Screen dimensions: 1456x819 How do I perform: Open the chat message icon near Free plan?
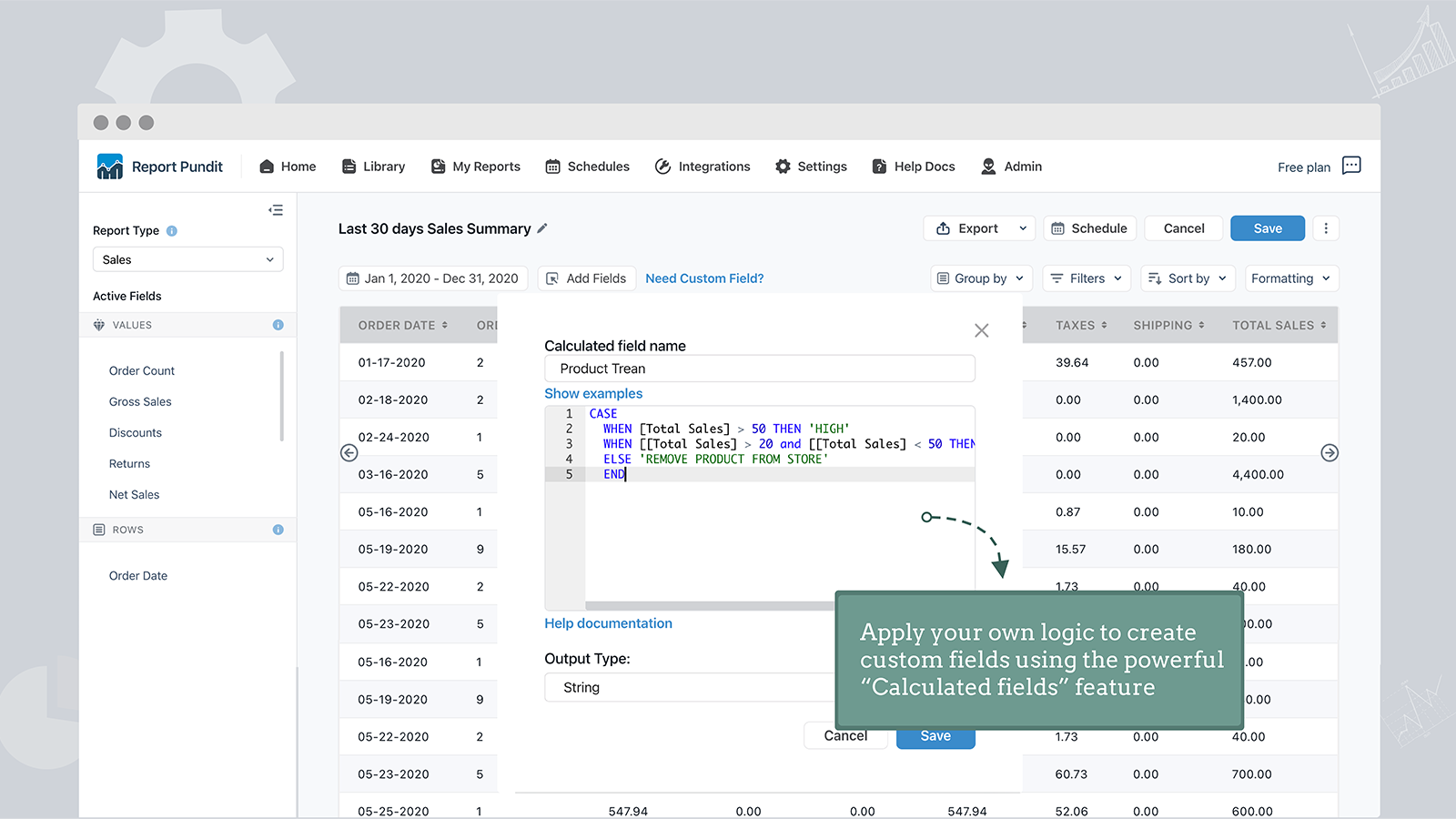click(1351, 166)
